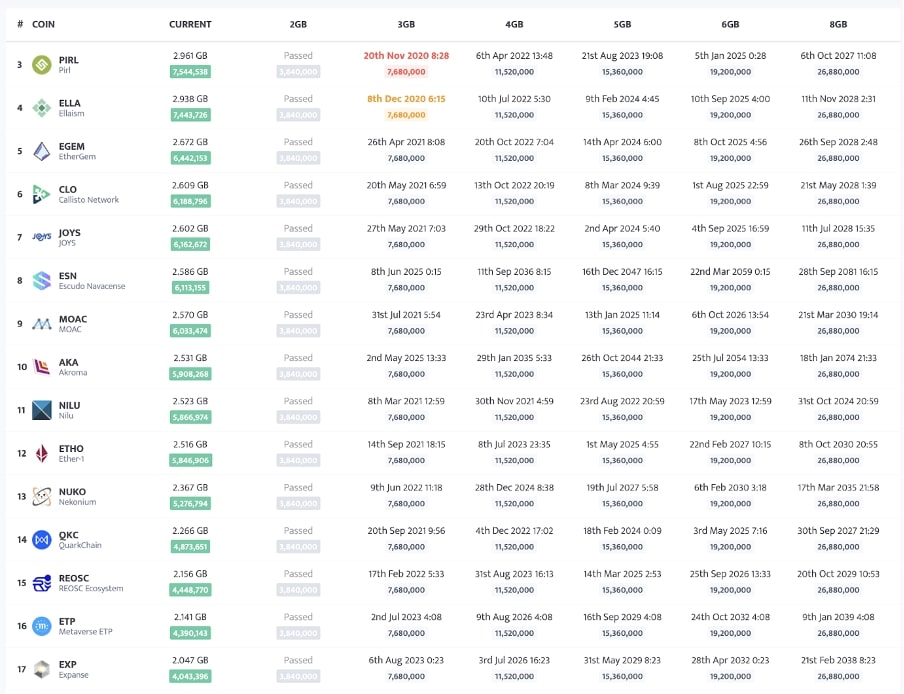Select the 5,276,794 block badge
This screenshot has height=694, width=904.
pyautogui.click(x=190, y=504)
